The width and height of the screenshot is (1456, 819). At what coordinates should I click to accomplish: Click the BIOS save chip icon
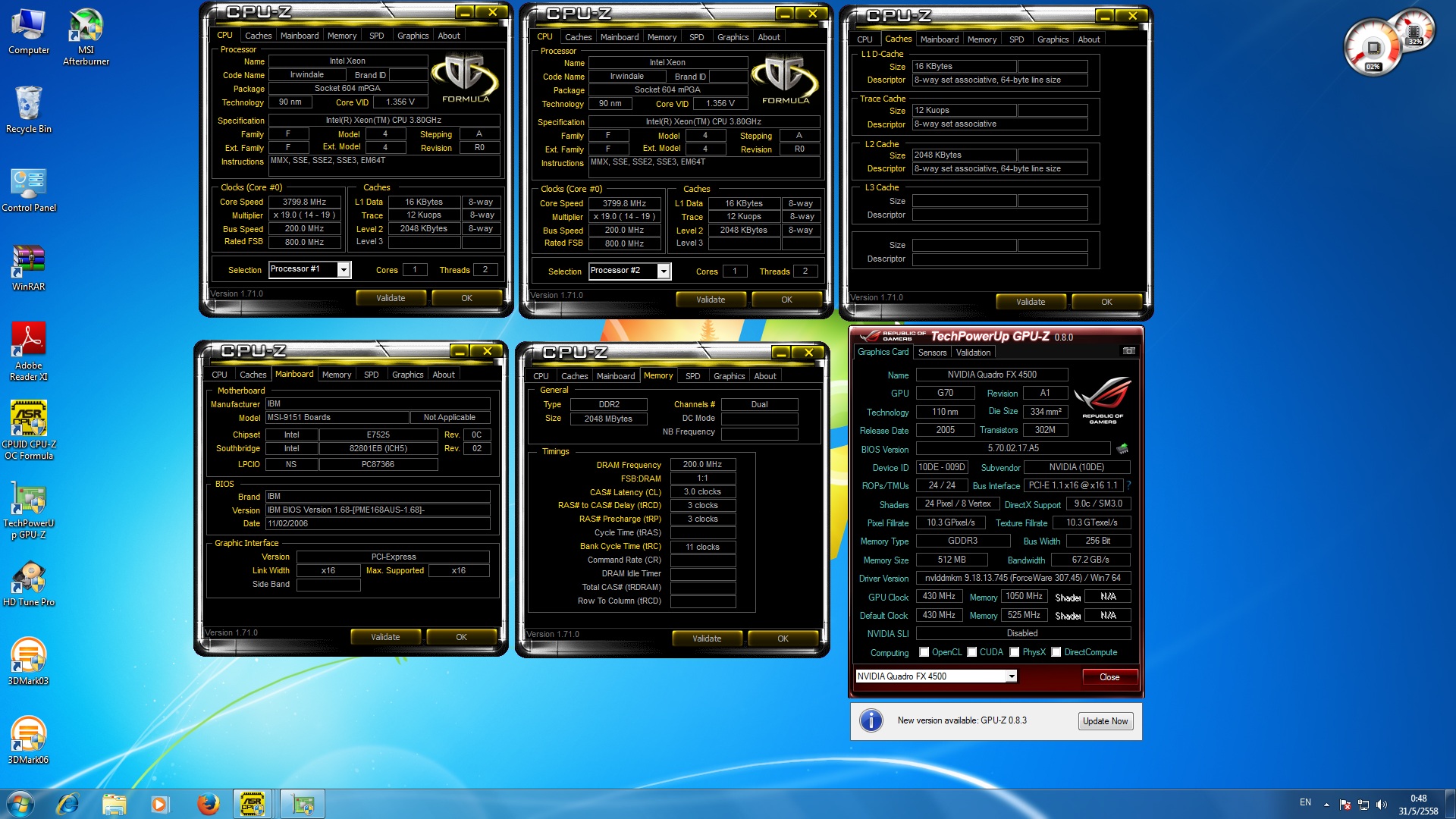pos(1122,448)
